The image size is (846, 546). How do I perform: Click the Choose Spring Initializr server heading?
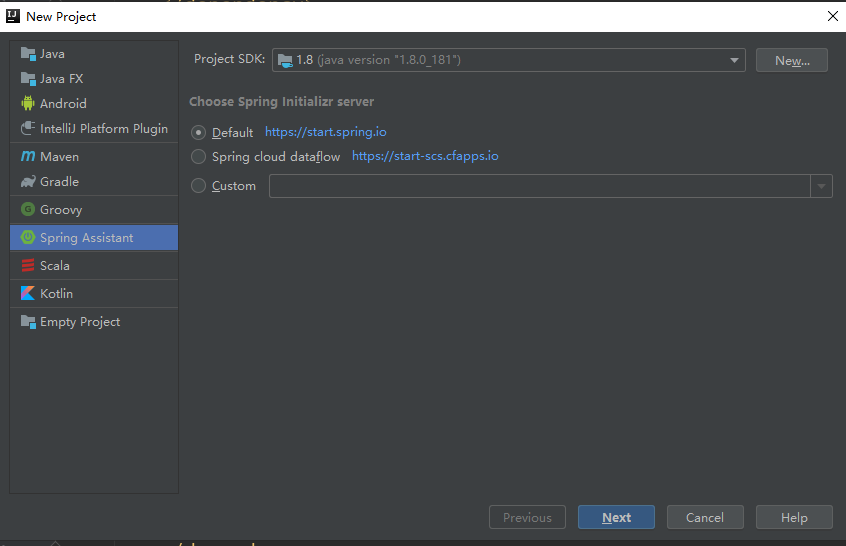tap(281, 101)
